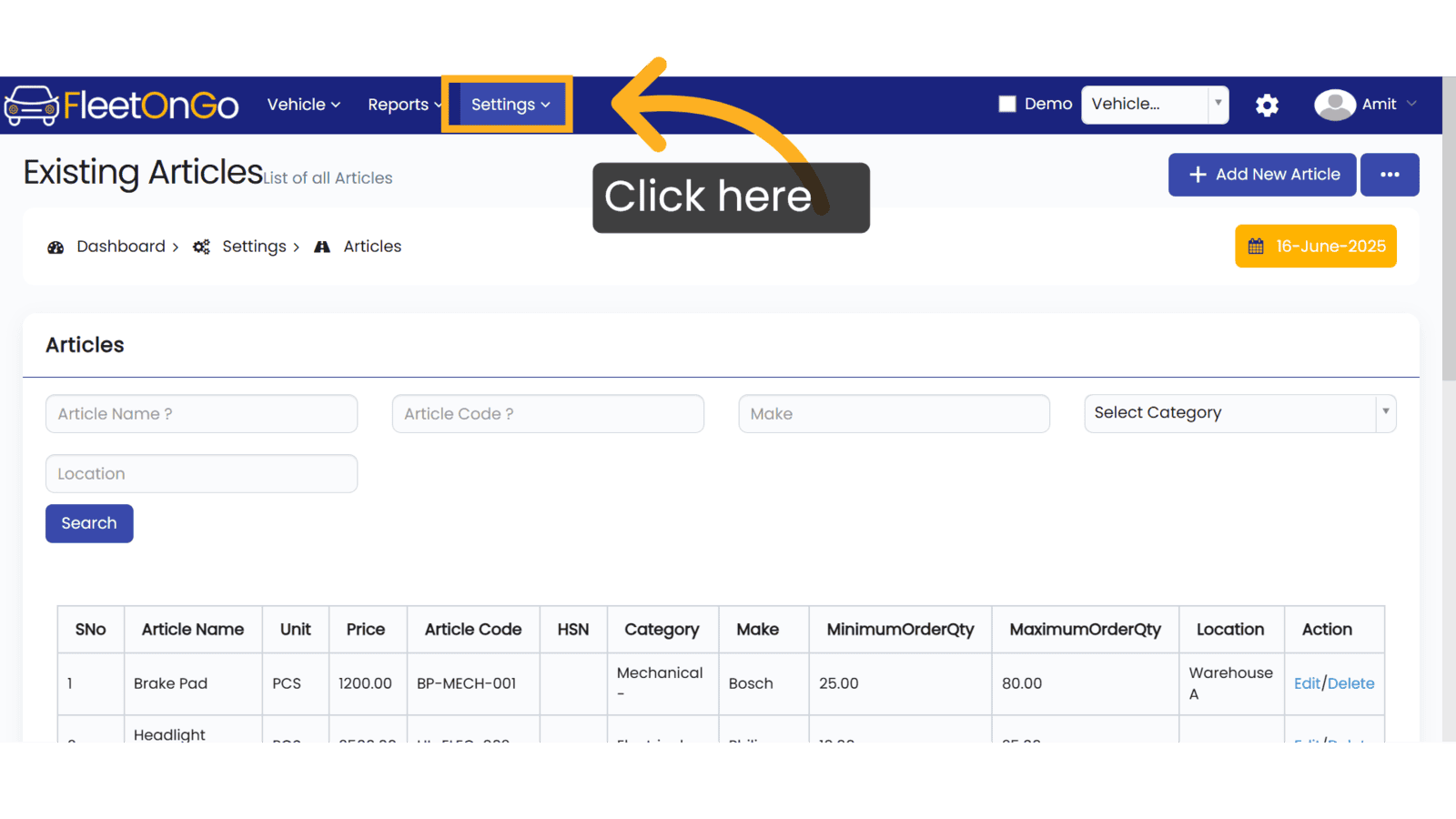Click the Unit column header
Viewport: 1456px width, 819px height.
(295, 630)
